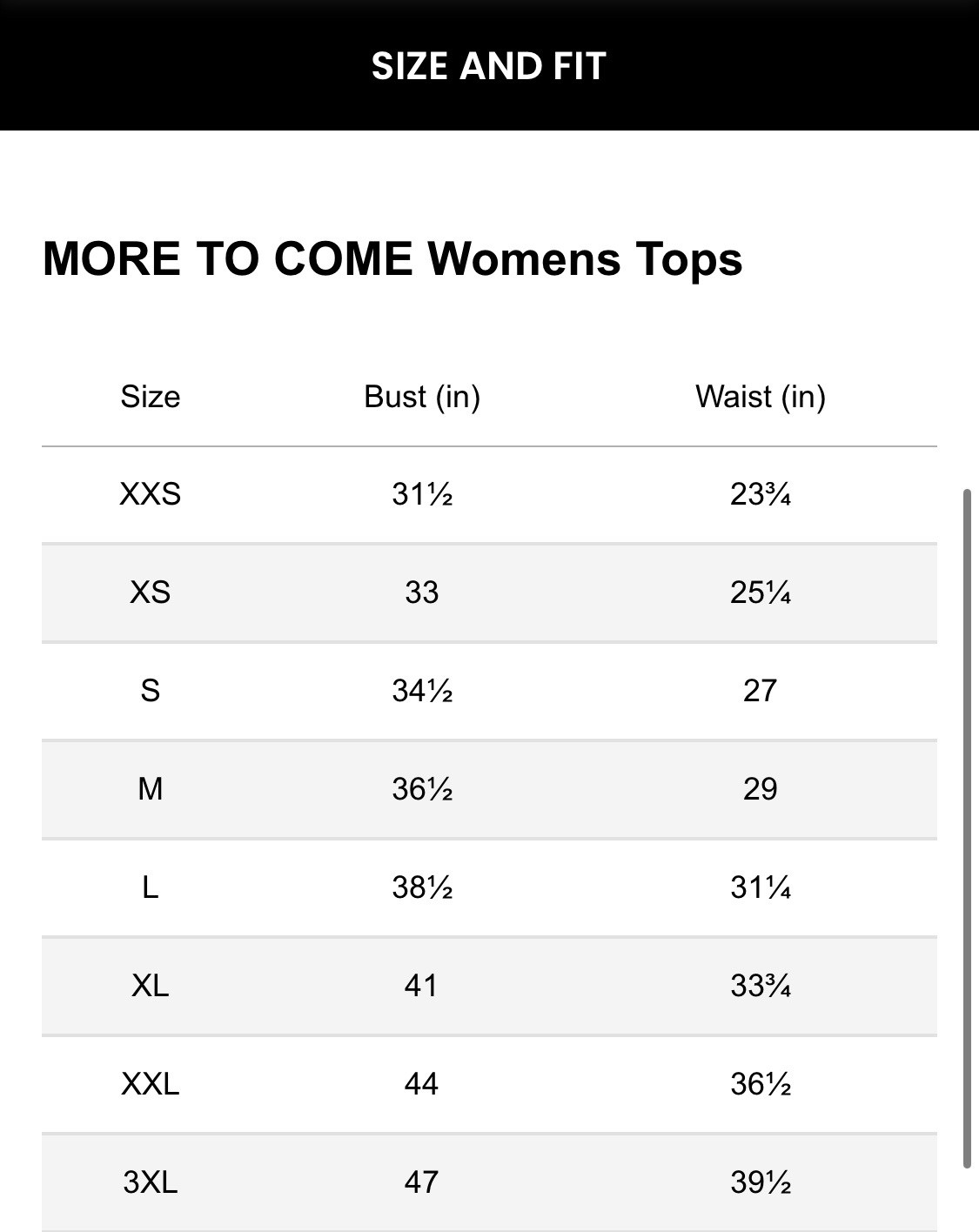Screen dimensions: 979x1232
Task: Choose the S size label
Action: coord(151,691)
